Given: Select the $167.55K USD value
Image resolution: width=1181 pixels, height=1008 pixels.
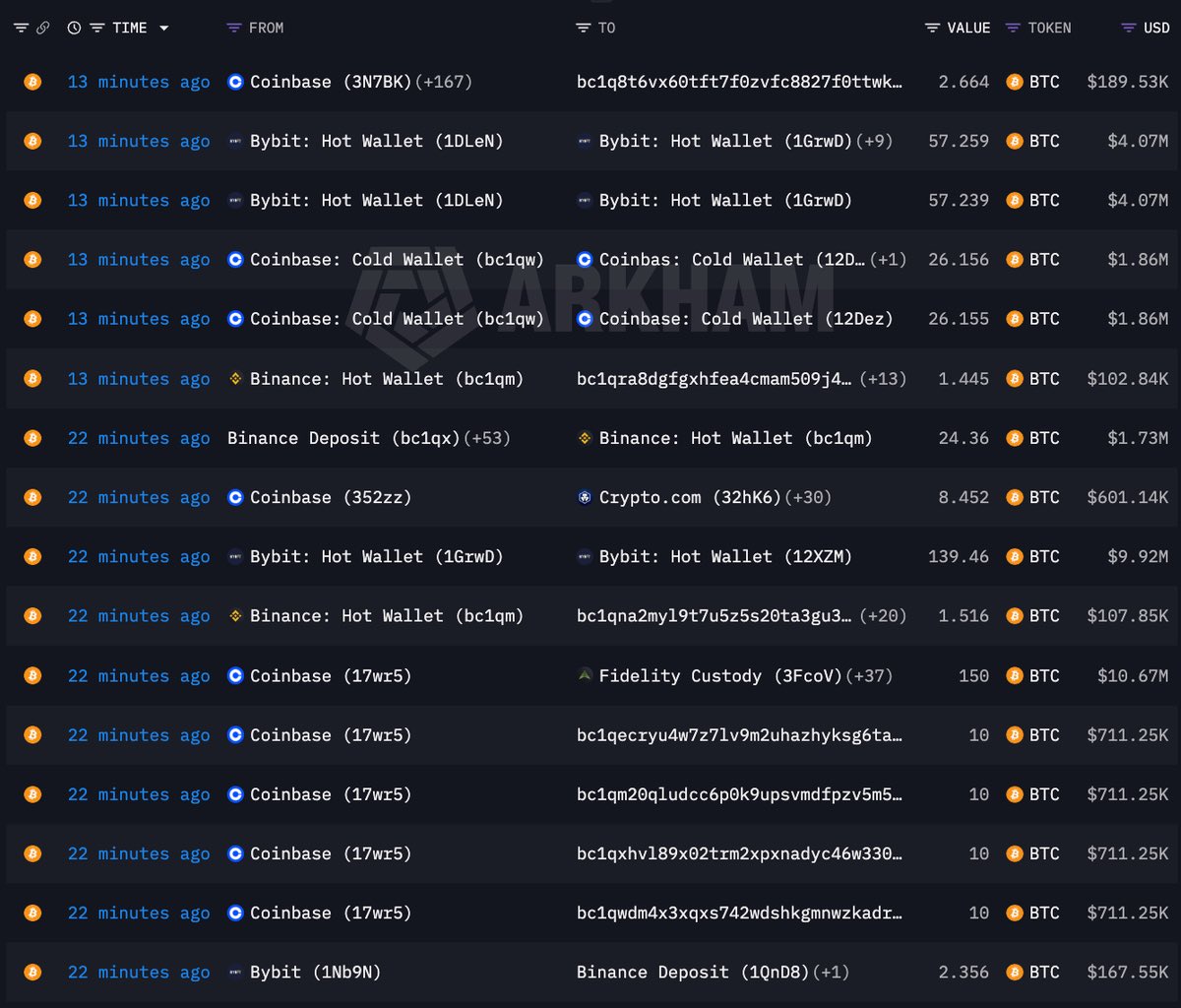Looking at the screenshot, I should pyautogui.click(x=1128, y=972).
